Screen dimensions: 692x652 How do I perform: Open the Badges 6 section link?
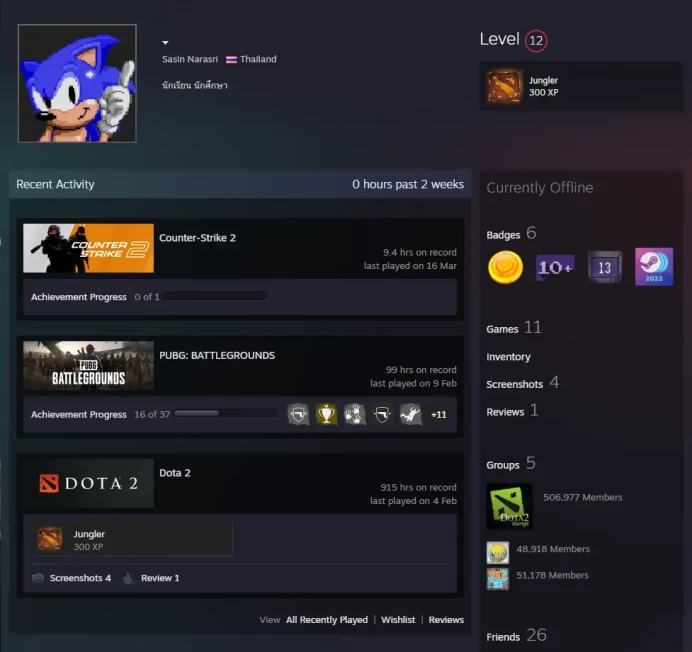pyautogui.click(x=511, y=234)
